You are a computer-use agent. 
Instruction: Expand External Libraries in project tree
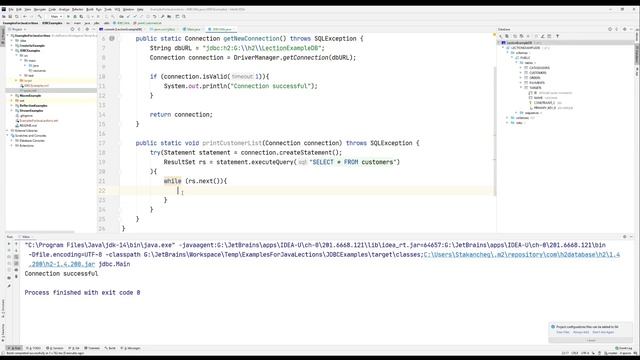coord(8,131)
